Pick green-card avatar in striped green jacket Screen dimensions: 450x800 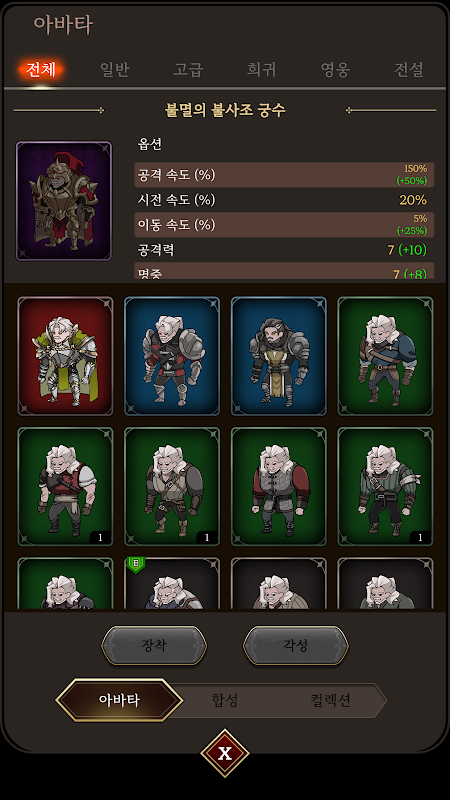385,487
